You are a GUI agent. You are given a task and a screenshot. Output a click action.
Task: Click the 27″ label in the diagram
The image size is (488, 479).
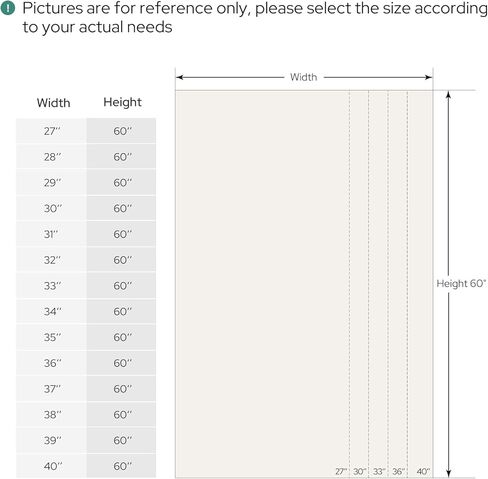[x=341, y=472]
